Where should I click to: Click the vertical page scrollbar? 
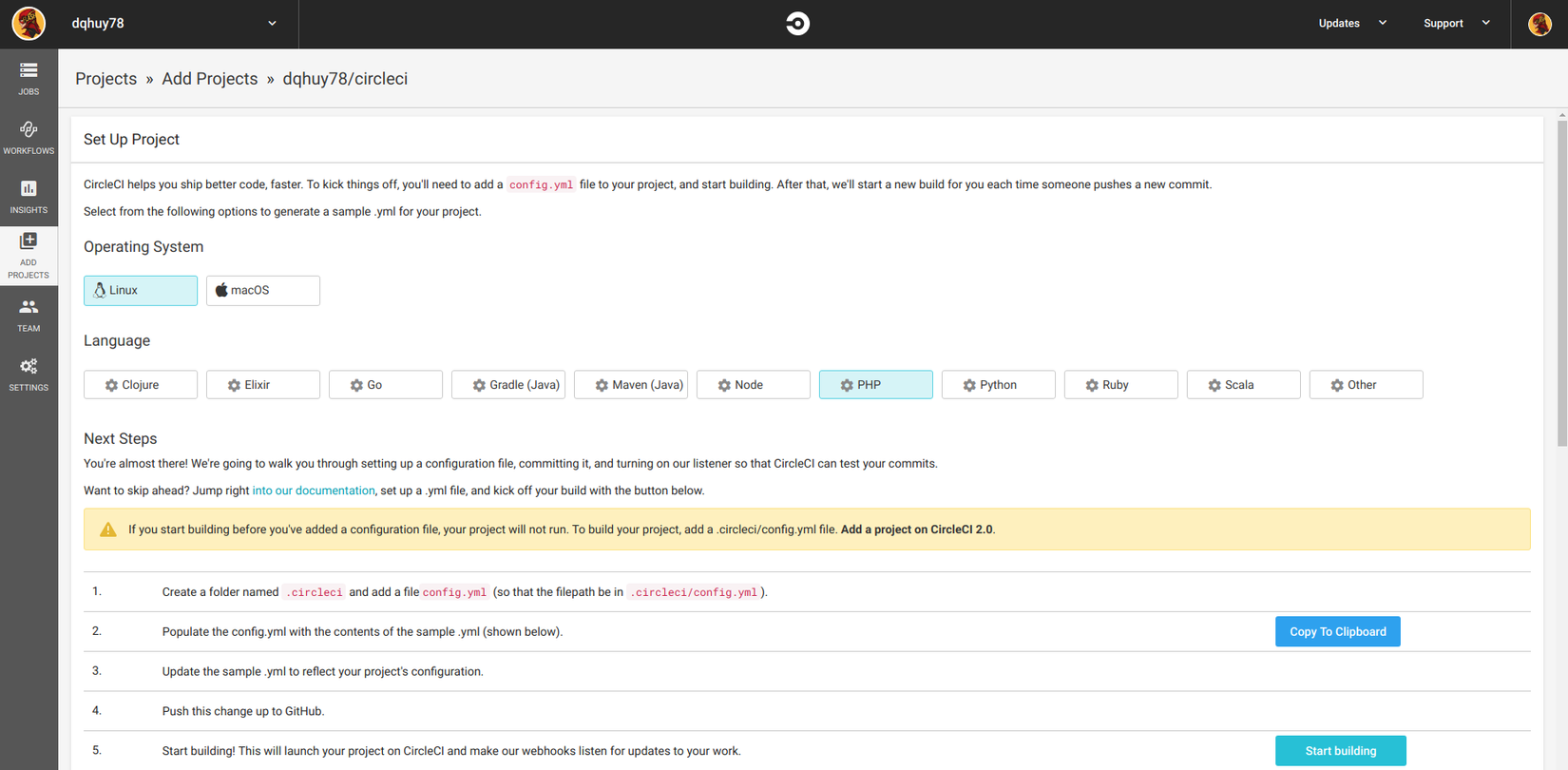pyautogui.click(x=1561, y=285)
